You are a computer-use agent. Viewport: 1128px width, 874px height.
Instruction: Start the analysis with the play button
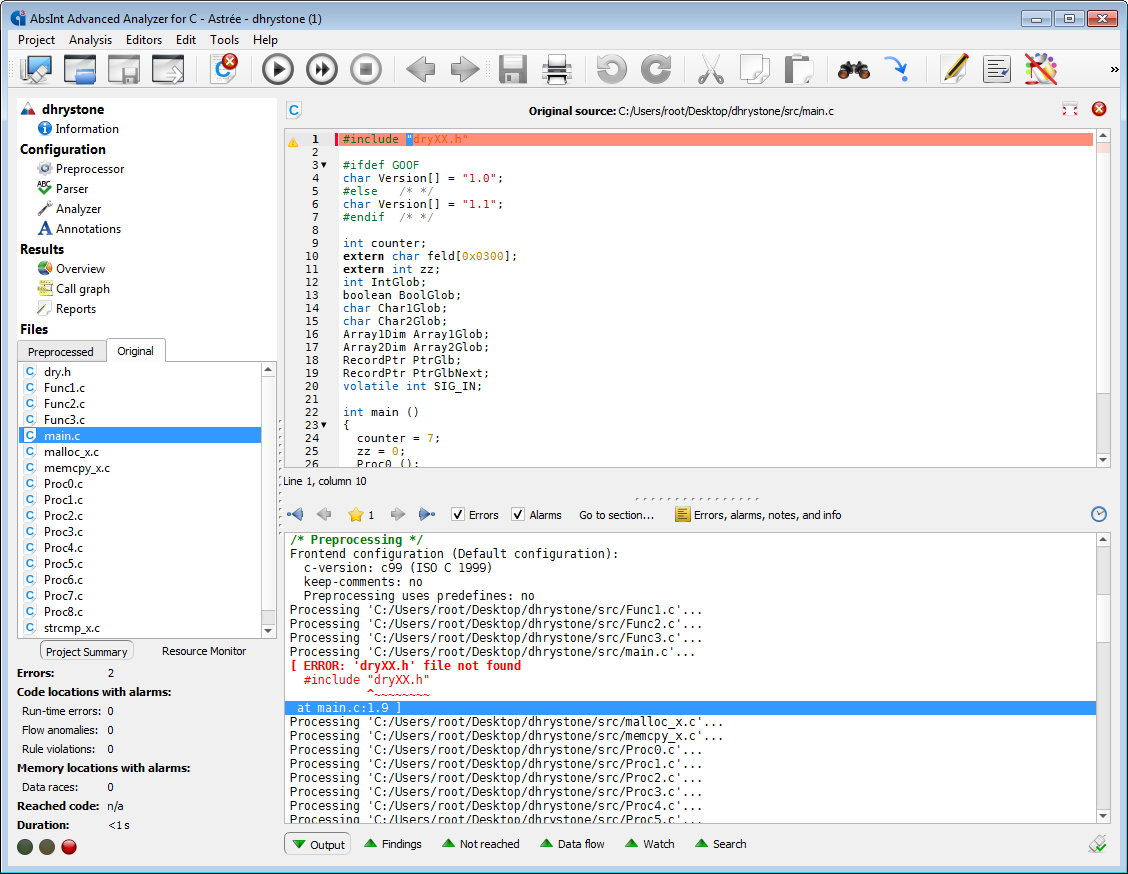pos(278,70)
